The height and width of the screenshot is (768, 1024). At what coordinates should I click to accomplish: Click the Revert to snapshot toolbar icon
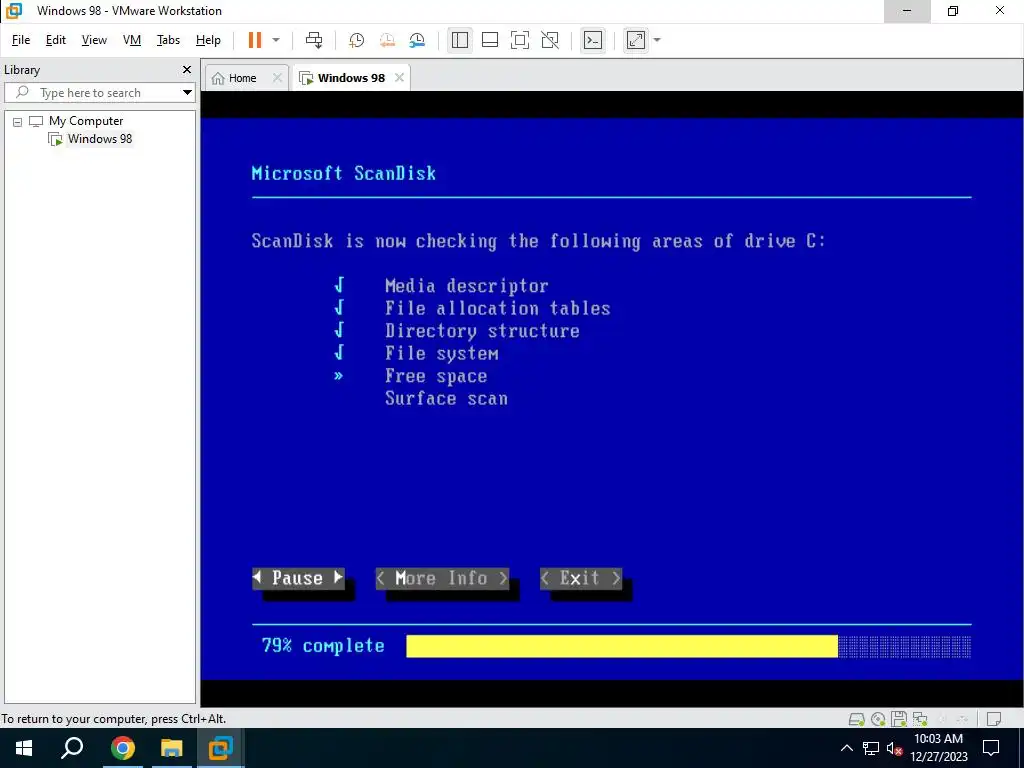point(387,40)
